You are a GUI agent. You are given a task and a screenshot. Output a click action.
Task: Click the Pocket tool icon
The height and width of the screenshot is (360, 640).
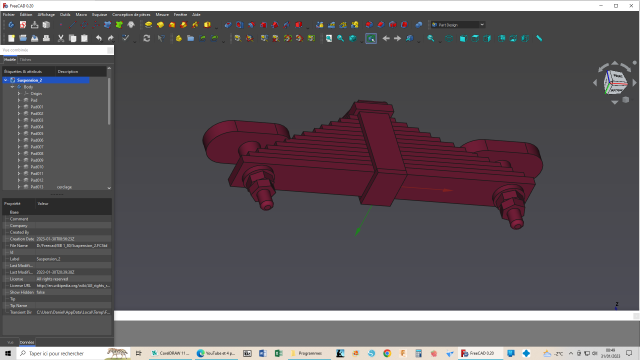(228, 25)
